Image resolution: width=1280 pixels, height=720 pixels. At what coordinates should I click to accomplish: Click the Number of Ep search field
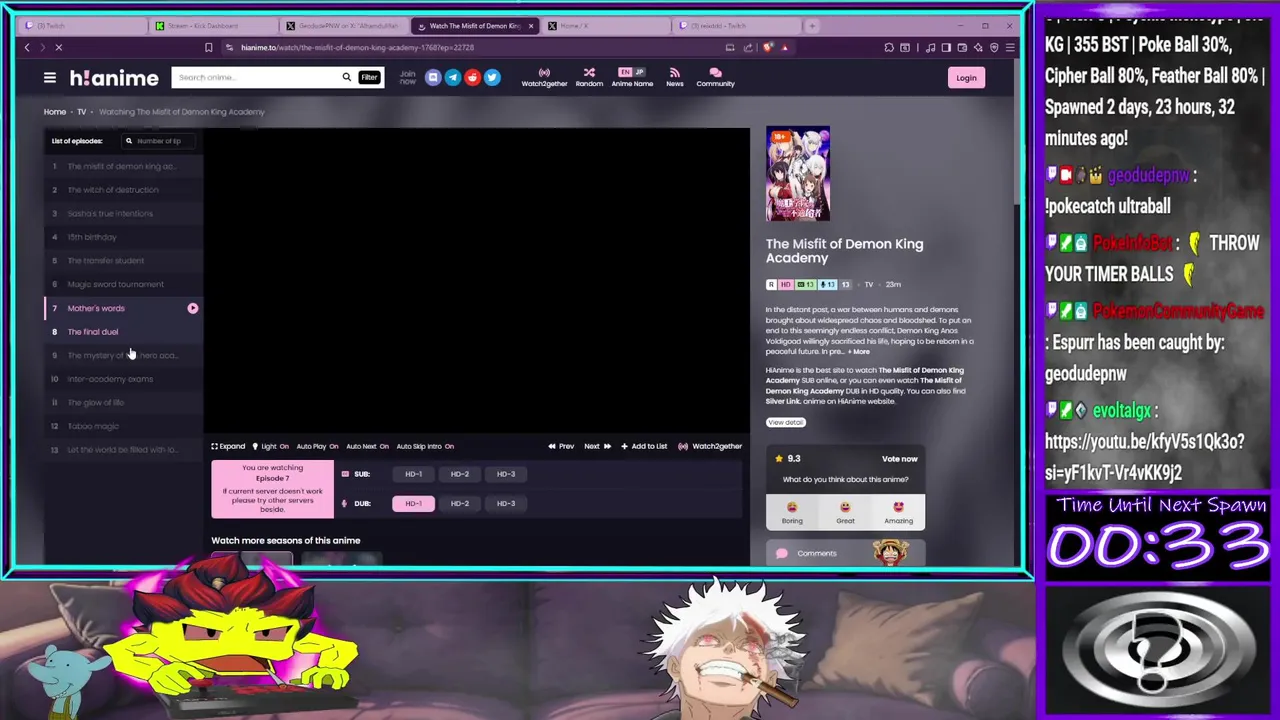click(x=160, y=141)
